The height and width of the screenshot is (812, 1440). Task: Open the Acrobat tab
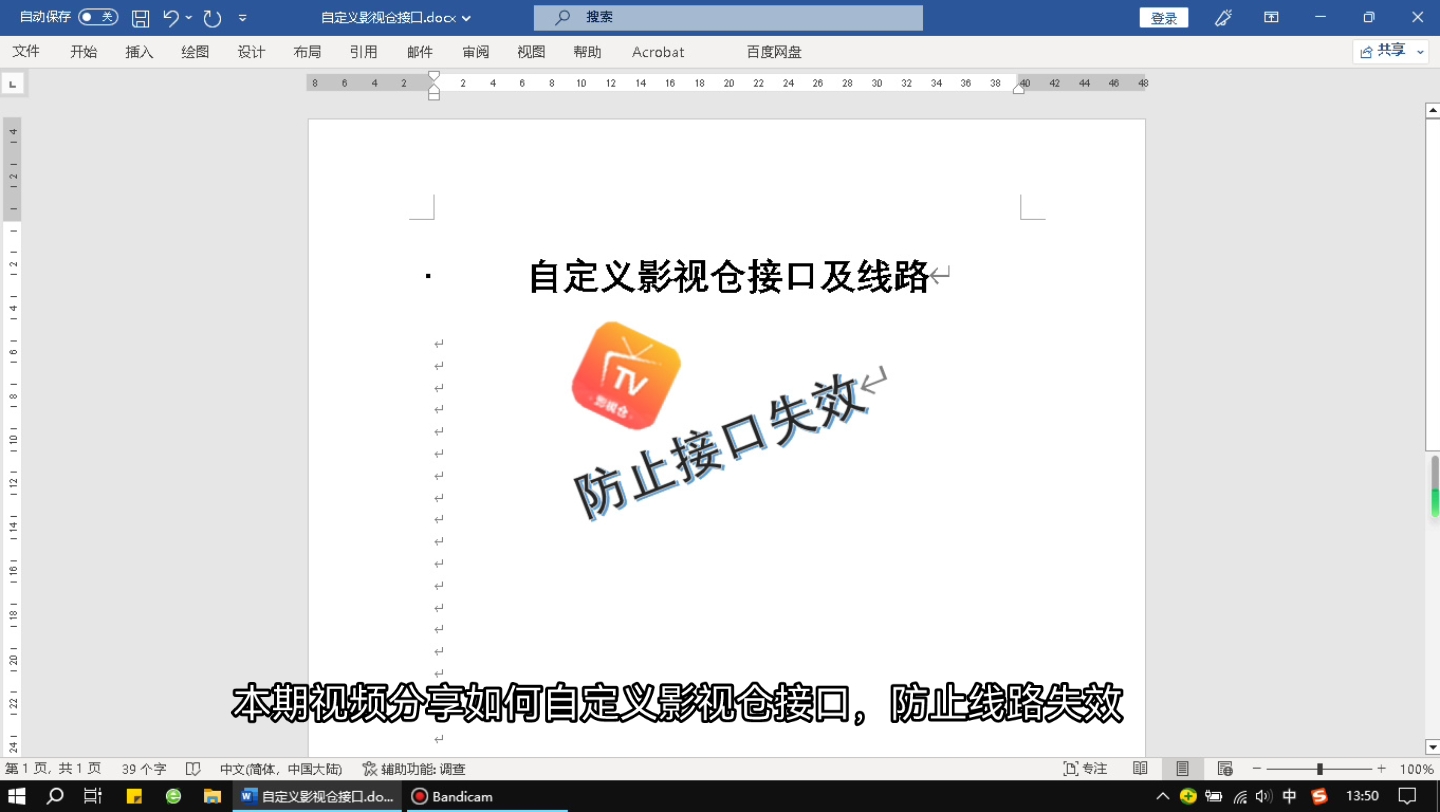658,52
